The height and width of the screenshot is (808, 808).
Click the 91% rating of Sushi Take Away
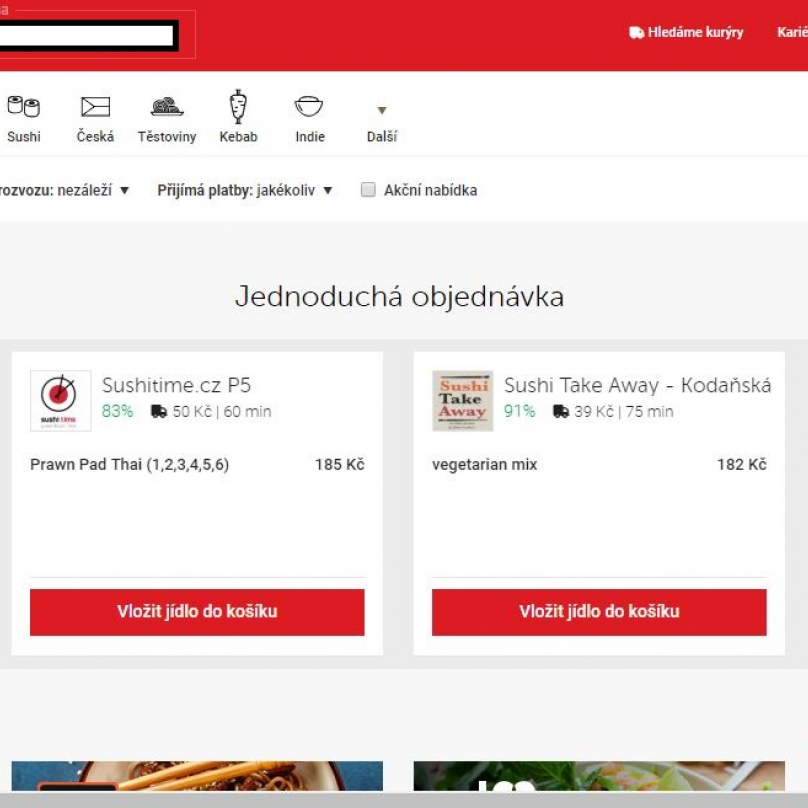(x=519, y=411)
